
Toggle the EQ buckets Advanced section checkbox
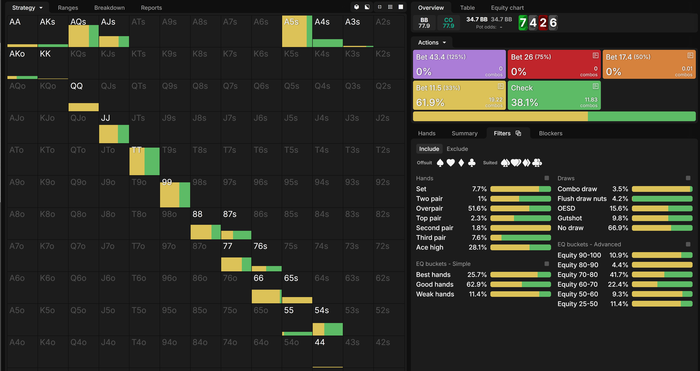[x=688, y=244]
